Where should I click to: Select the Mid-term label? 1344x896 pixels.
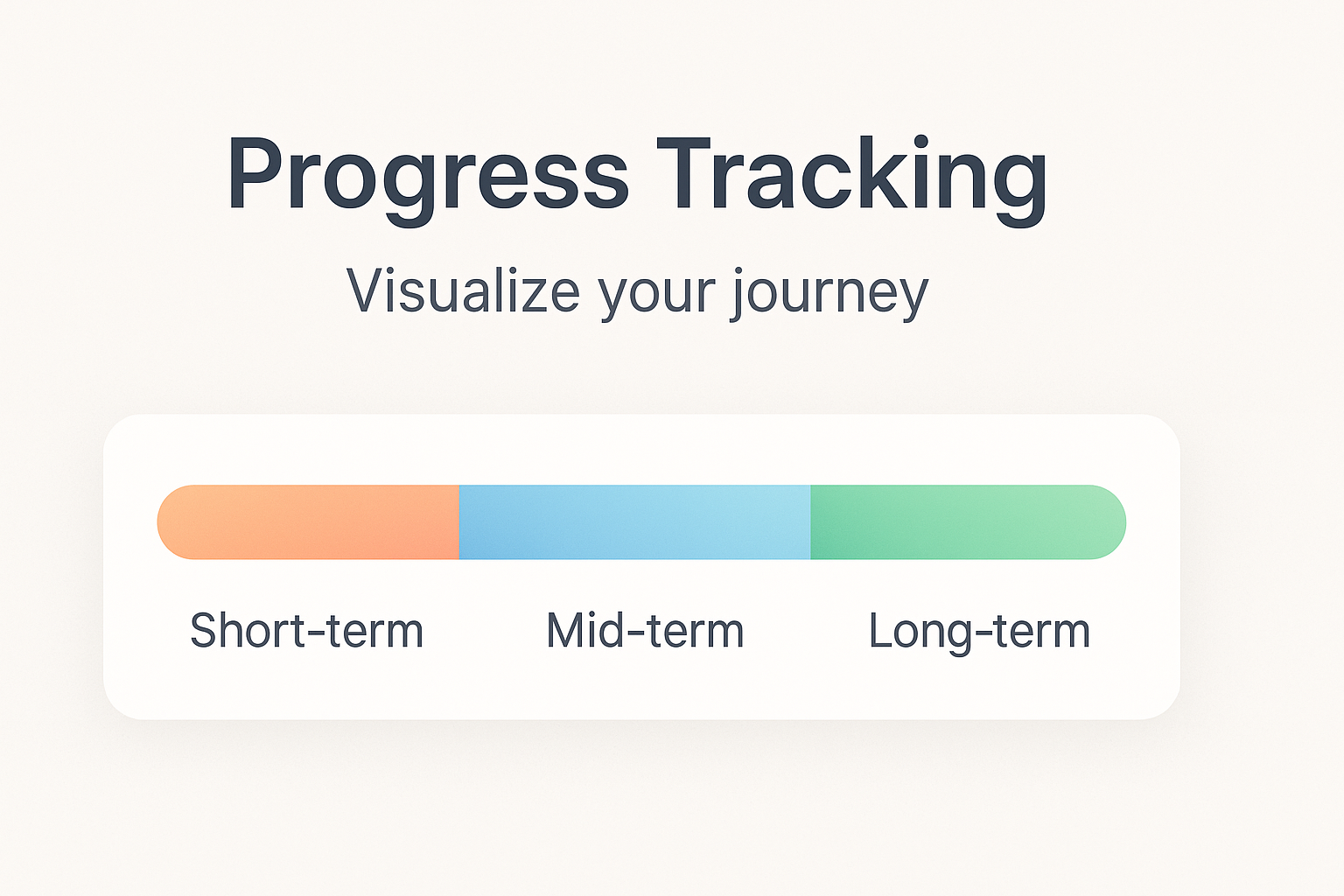pyautogui.click(x=645, y=631)
